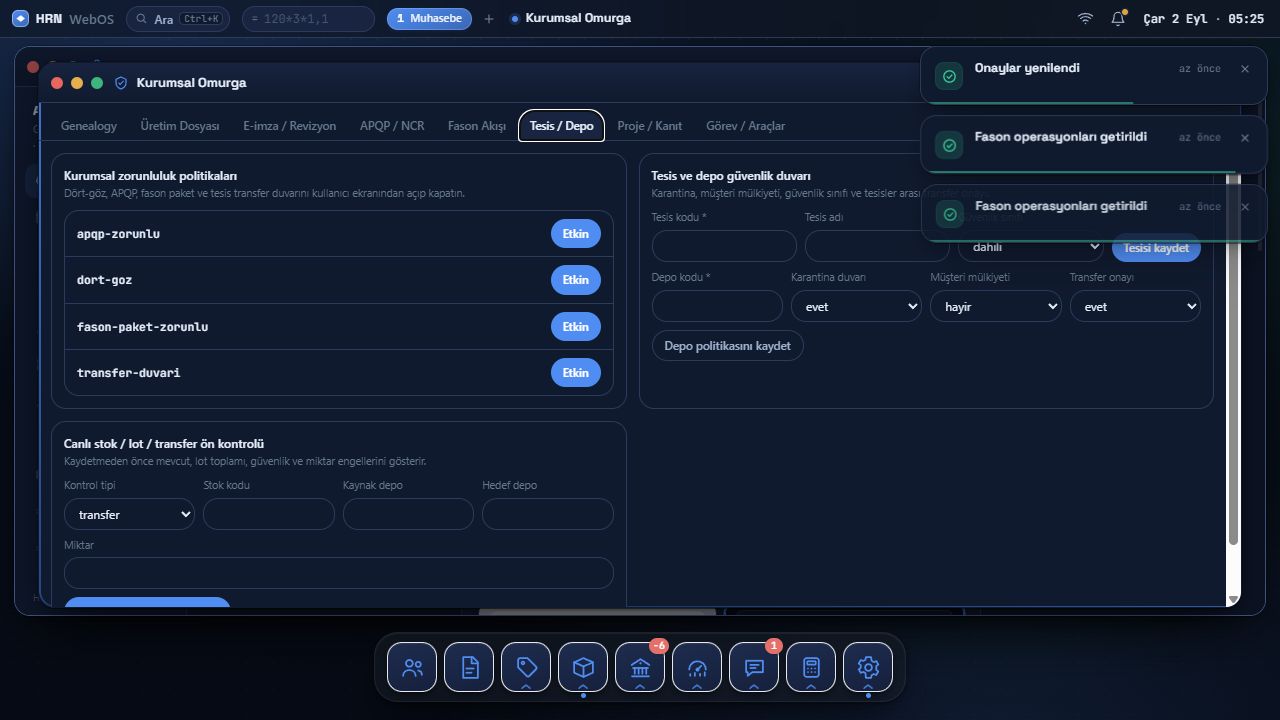Click the plus icon to add workspace
Image resolution: width=1280 pixels, height=720 pixels.
tap(489, 18)
